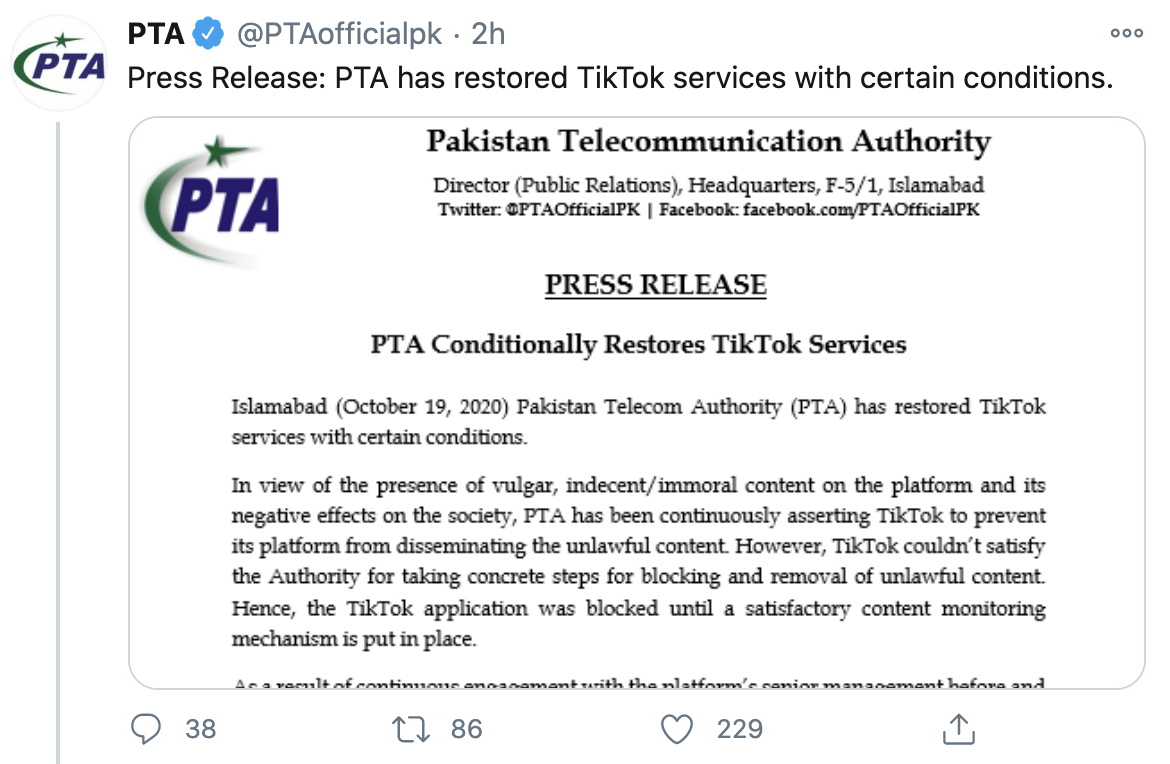The width and height of the screenshot is (1170, 764).
Task: Click the "Pakistan Telecommunication Authority" header in the image
Action: coord(708,142)
